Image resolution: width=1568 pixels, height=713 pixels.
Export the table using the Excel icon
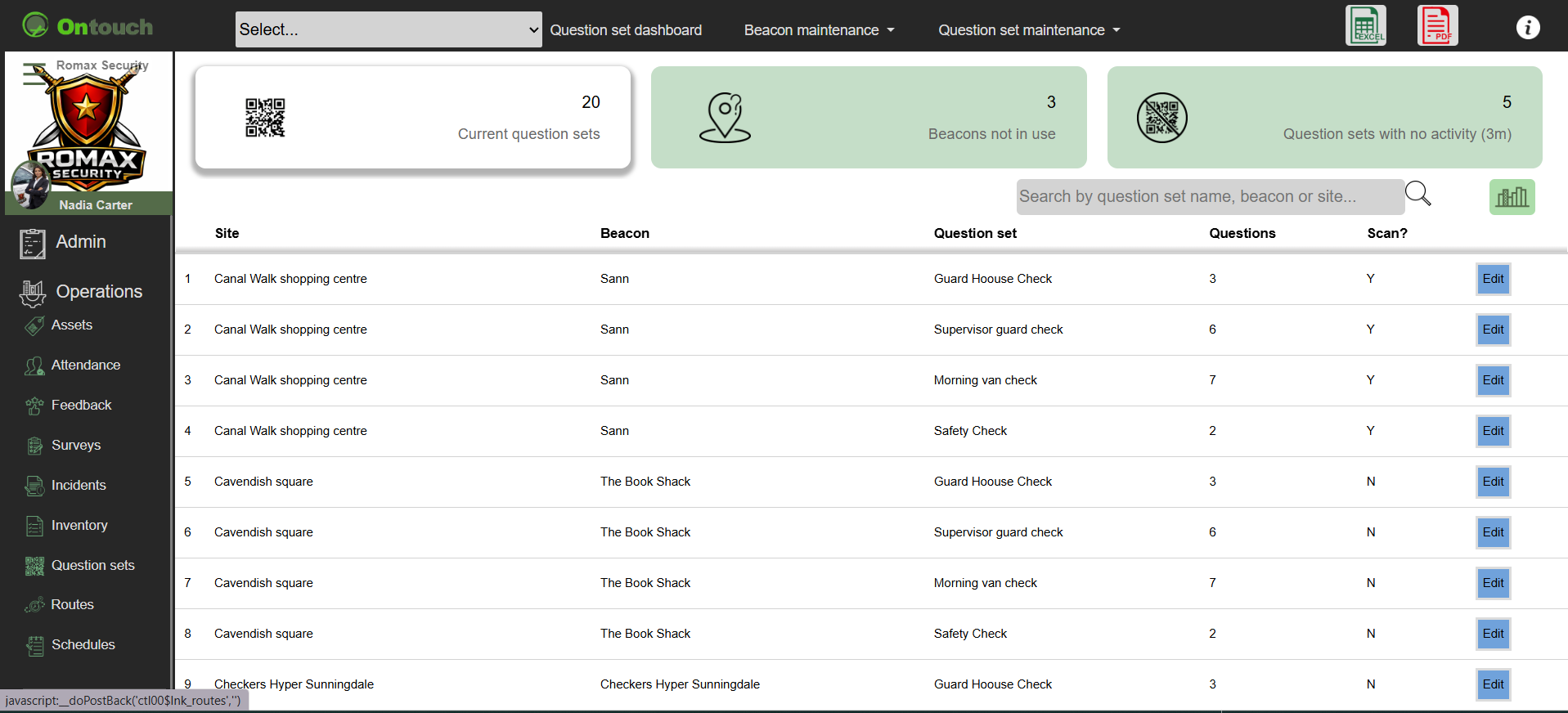tap(1365, 25)
